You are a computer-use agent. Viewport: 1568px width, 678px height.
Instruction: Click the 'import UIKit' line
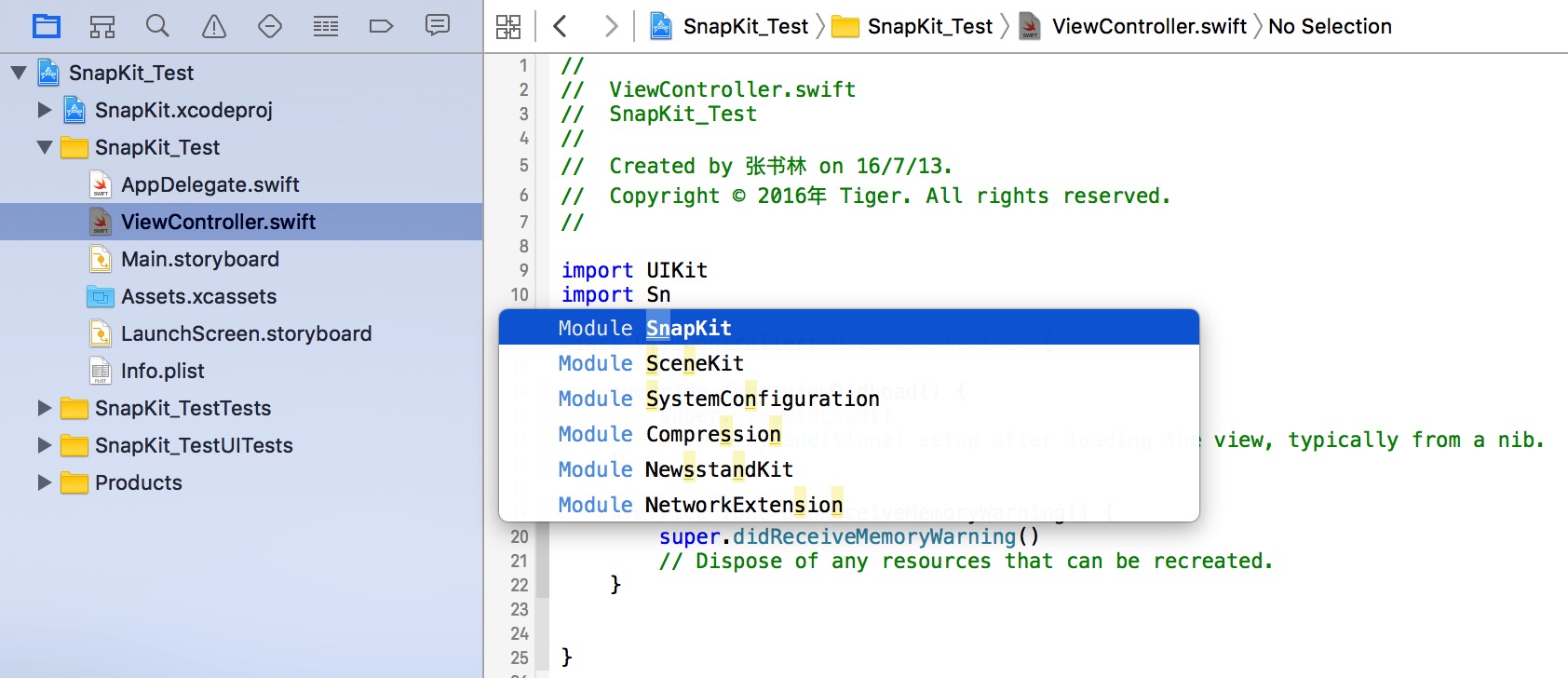(634, 270)
